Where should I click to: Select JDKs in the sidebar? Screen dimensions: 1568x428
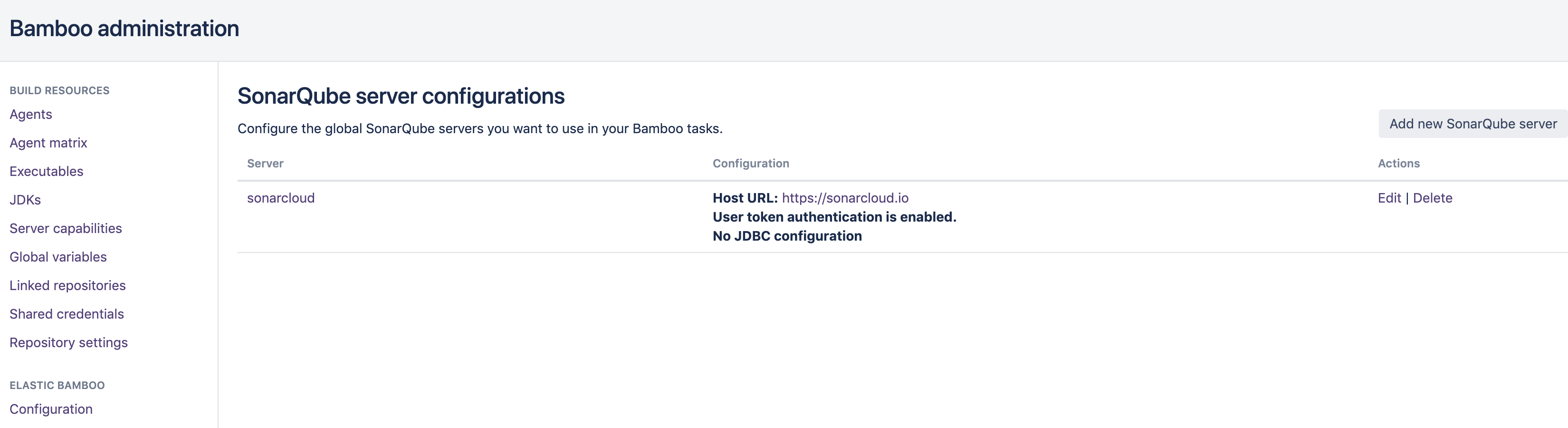click(25, 200)
